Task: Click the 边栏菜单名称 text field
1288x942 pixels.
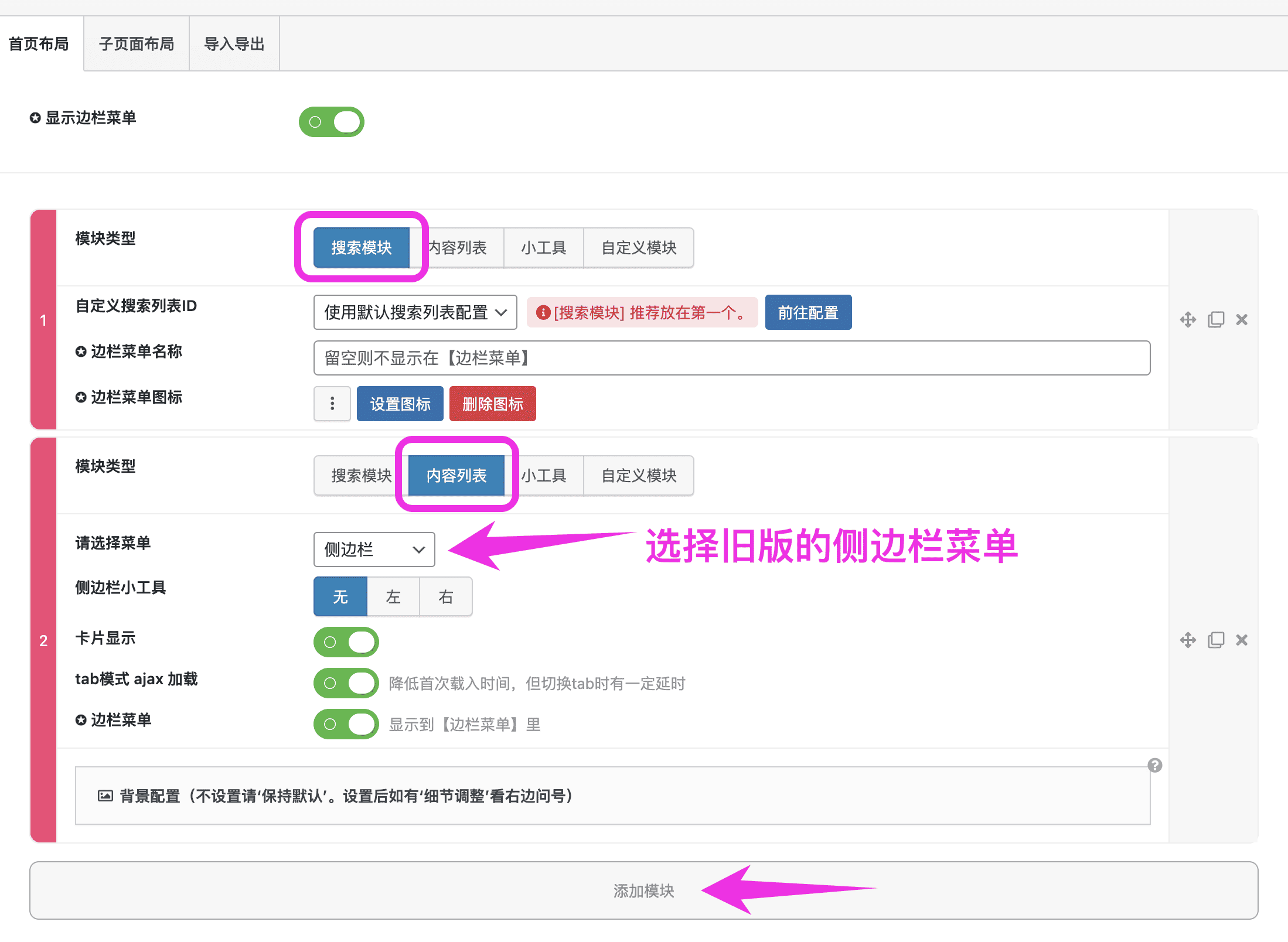Action: [x=731, y=358]
